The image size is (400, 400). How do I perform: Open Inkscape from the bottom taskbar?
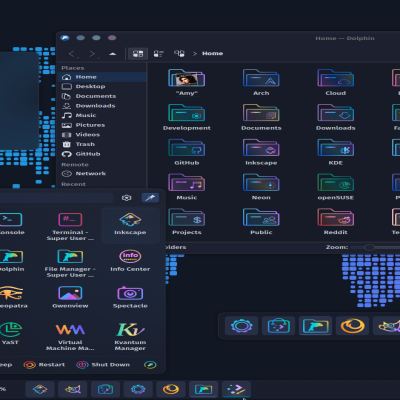coord(40,389)
